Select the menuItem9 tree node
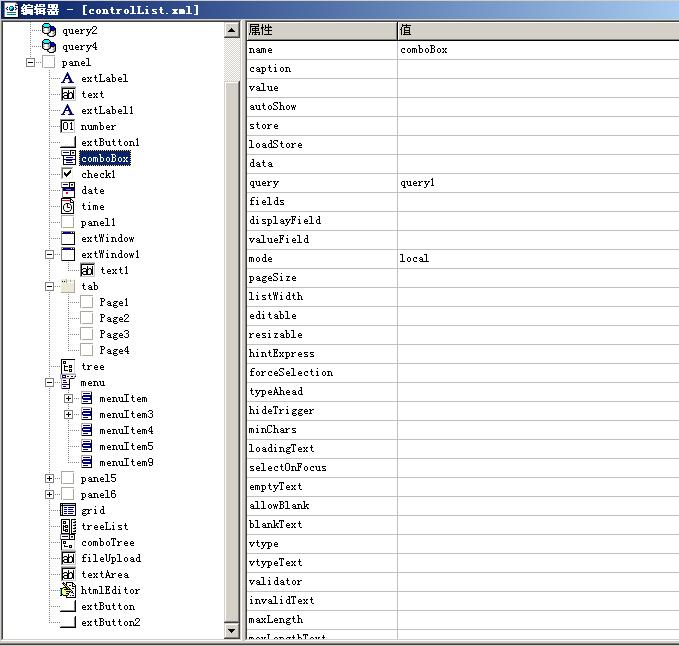The image size is (679, 646). pyautogui.click(x=126, y=462)
